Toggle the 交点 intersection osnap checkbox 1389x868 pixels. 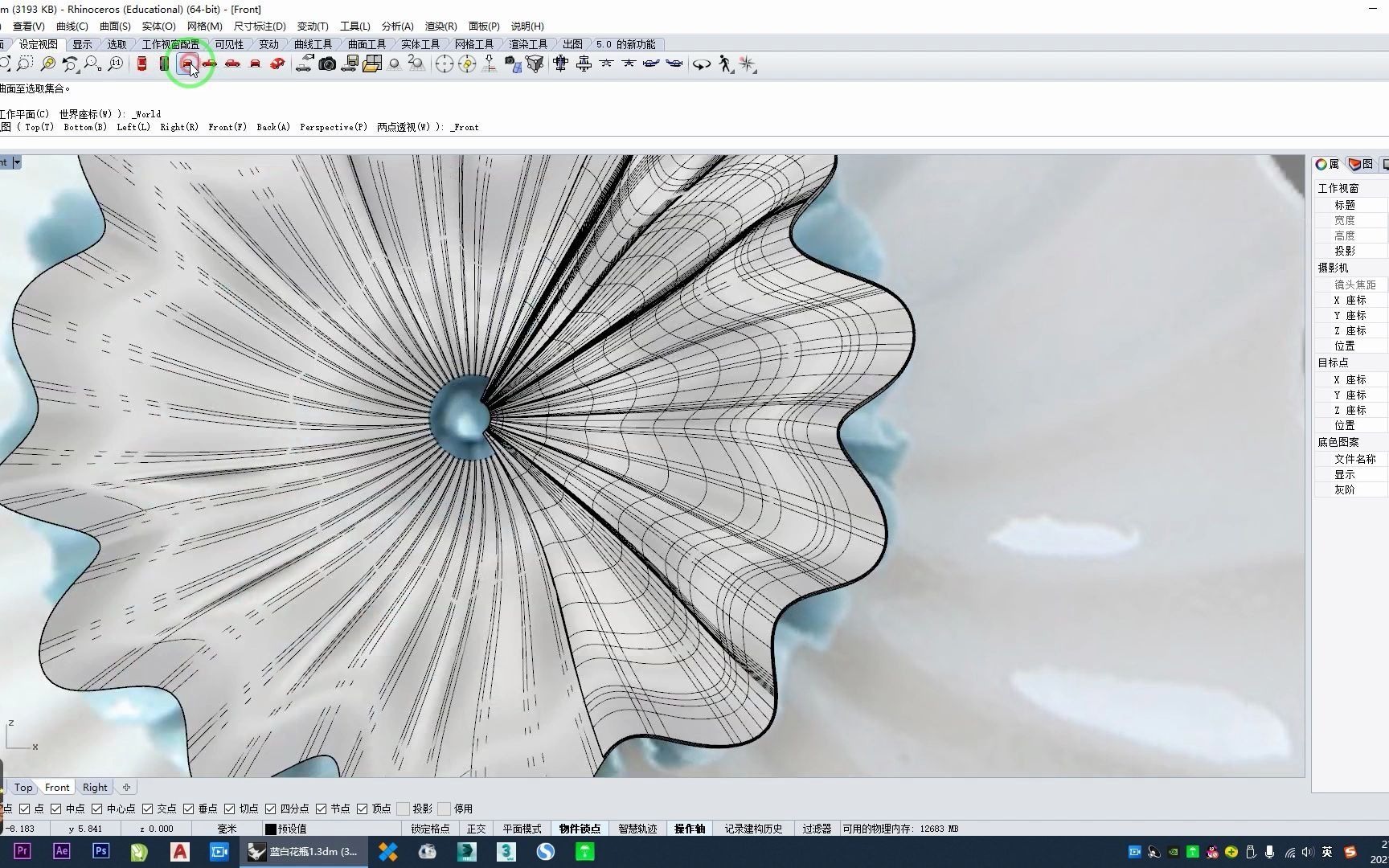tap(147, 809)
